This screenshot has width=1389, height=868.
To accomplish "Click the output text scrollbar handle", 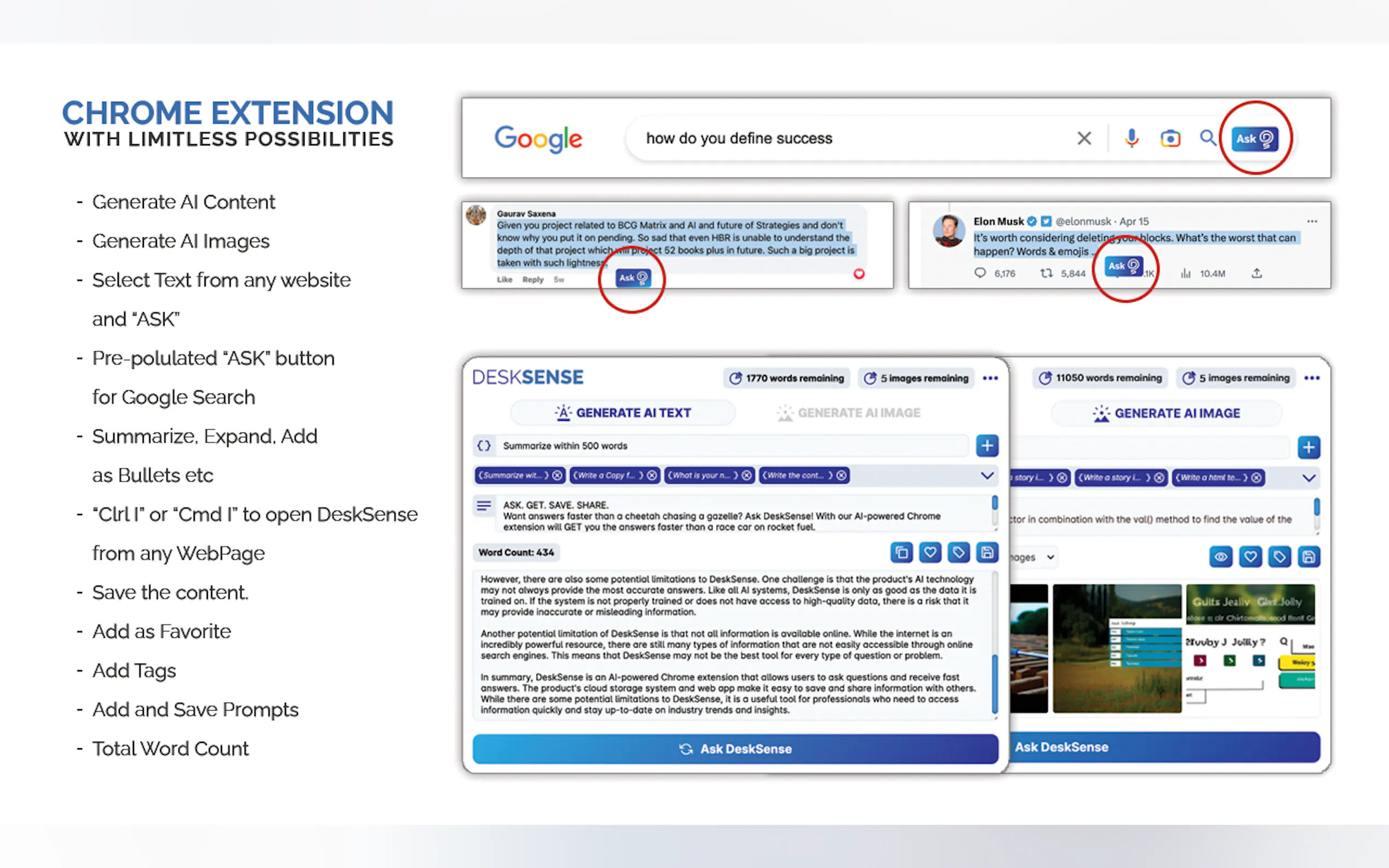I will (x=994, y=683).
